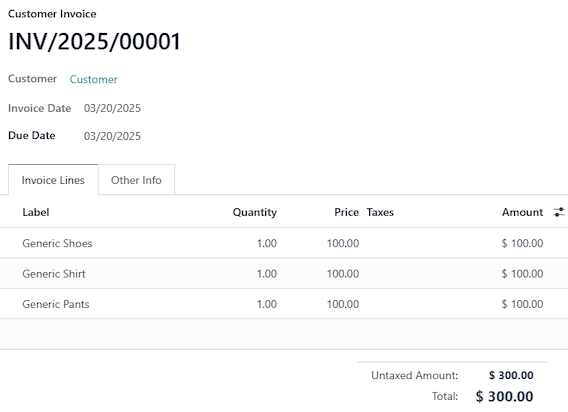
Task: Select the Generic Shirt invoice line
Action: coord(284,274)
